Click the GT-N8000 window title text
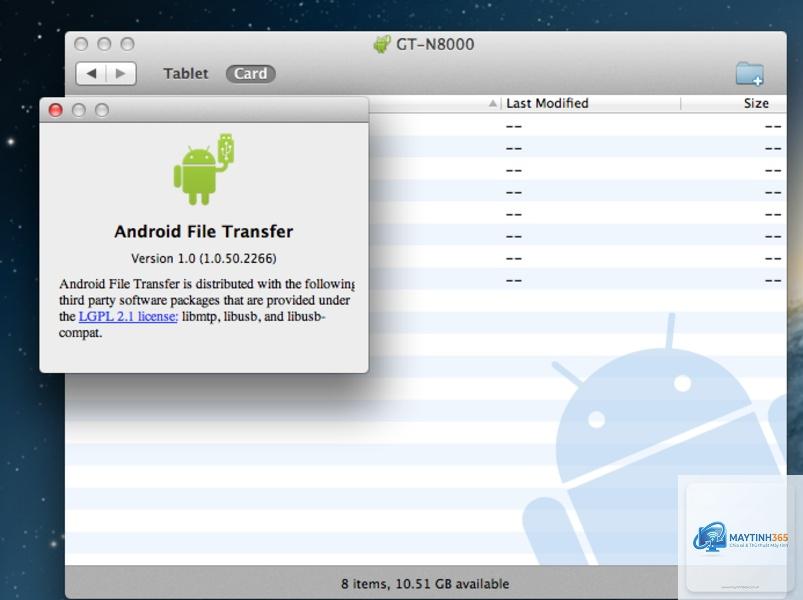The height and width of the screenshot is (600, 803). coord(435,44)
